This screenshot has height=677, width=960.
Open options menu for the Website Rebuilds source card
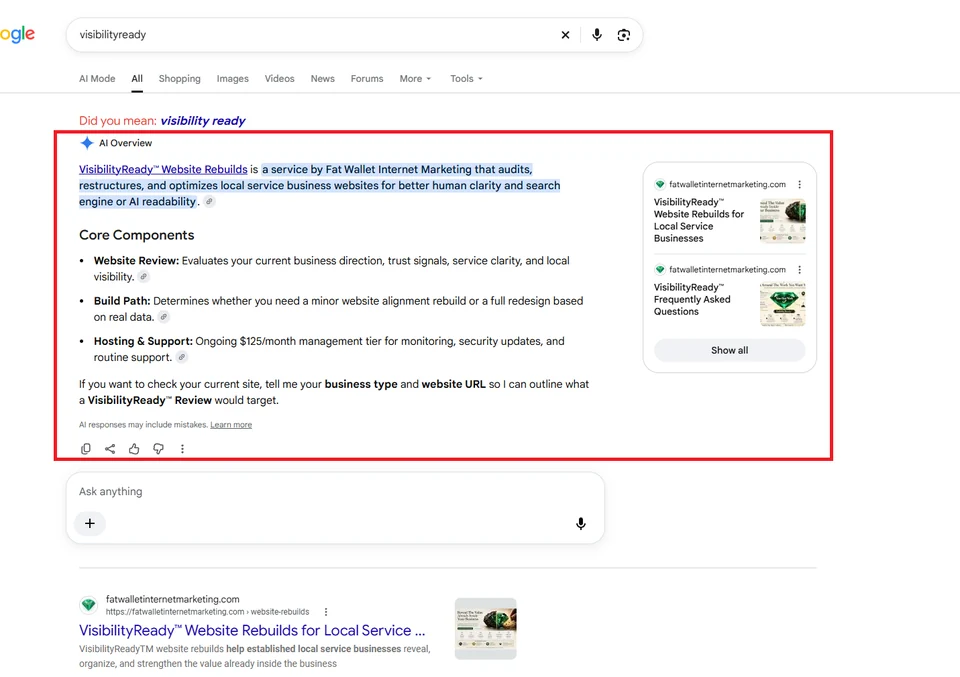pyautogui.click(x=800, y=184)
